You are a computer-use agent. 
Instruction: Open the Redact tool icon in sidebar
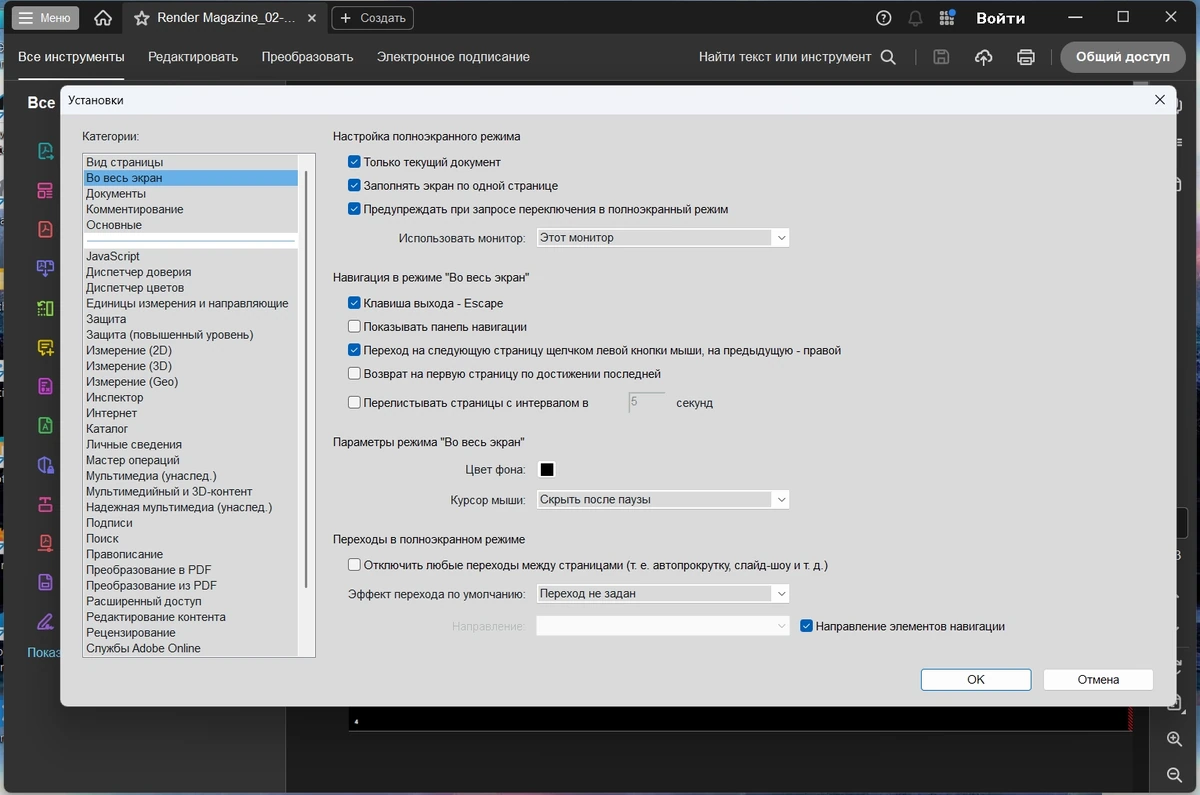click(x=45, y=503)
